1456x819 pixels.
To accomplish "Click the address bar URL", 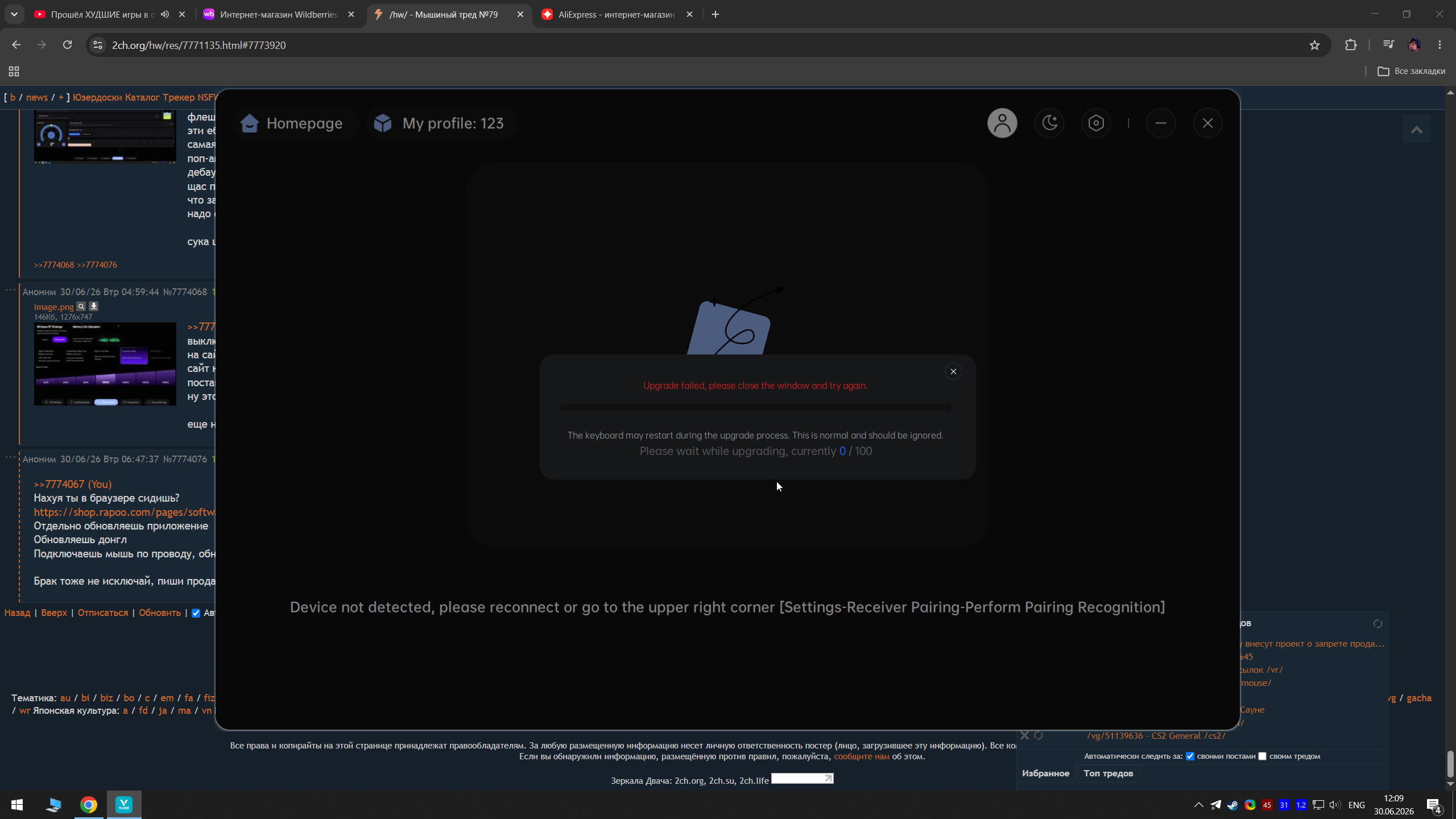I will point(198,45).
